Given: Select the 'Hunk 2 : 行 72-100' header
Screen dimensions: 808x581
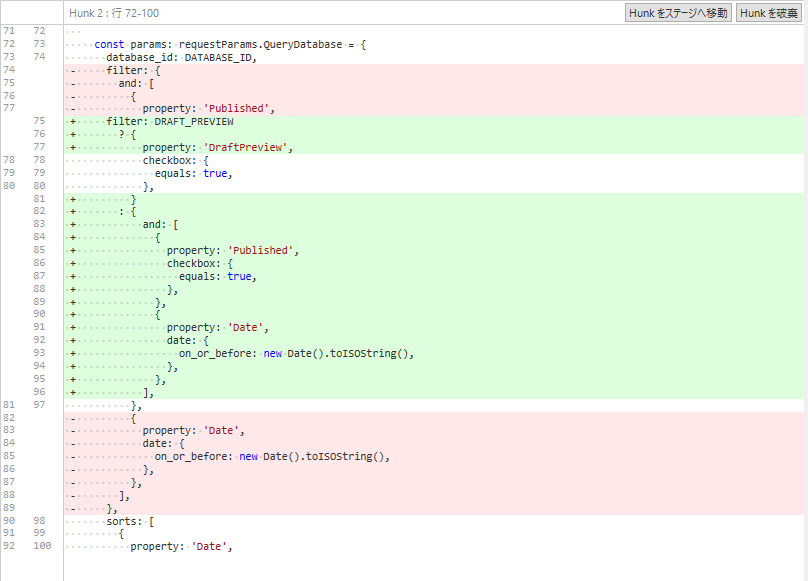Looking at the screenshot, I should click(x=114, y=13).
